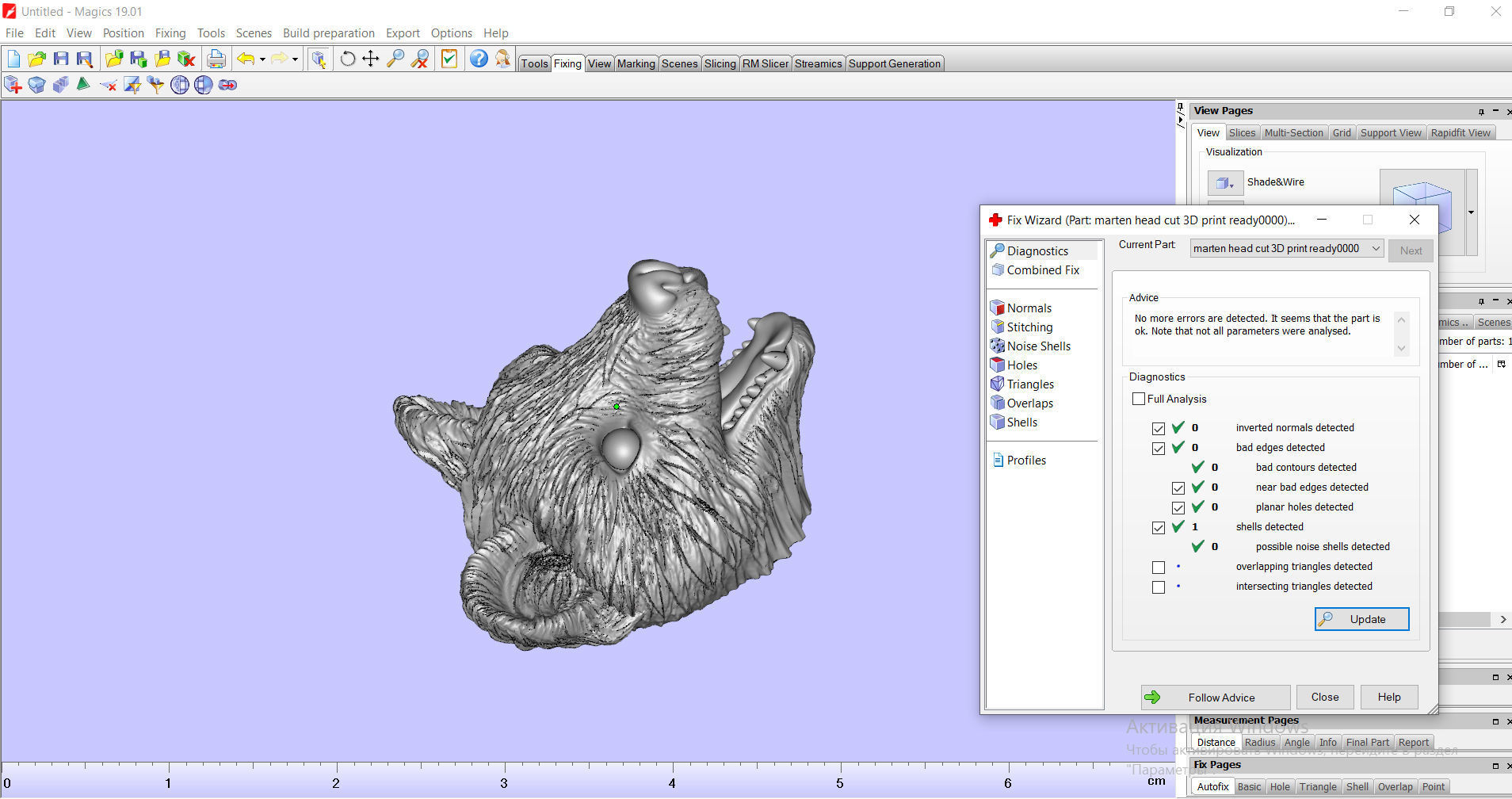Switch to the Support Generation toolbar tab
The height and width of the screenshot is (799, 1512).
[x=894, y=63]
